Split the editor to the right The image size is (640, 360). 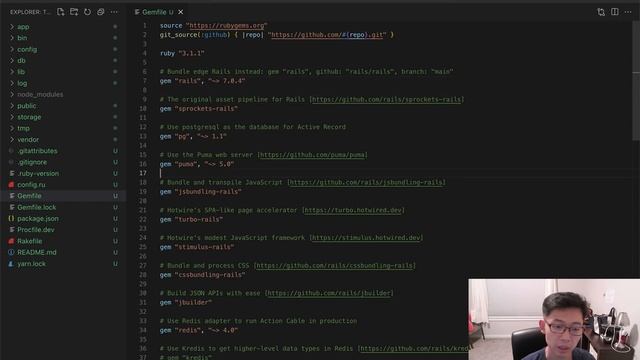tap(615, 12)
